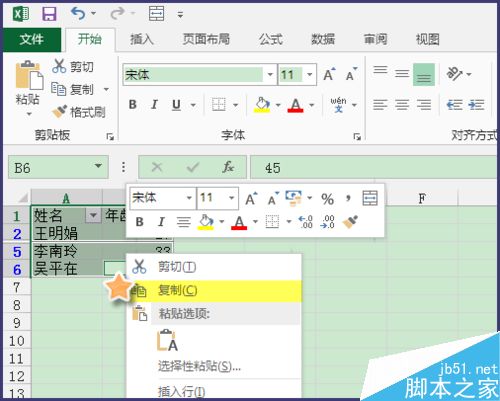The height and width of the screenshot is (401, 500).
Task: Switch to the 插入 ribbon tab
Action: click(142, 39)
